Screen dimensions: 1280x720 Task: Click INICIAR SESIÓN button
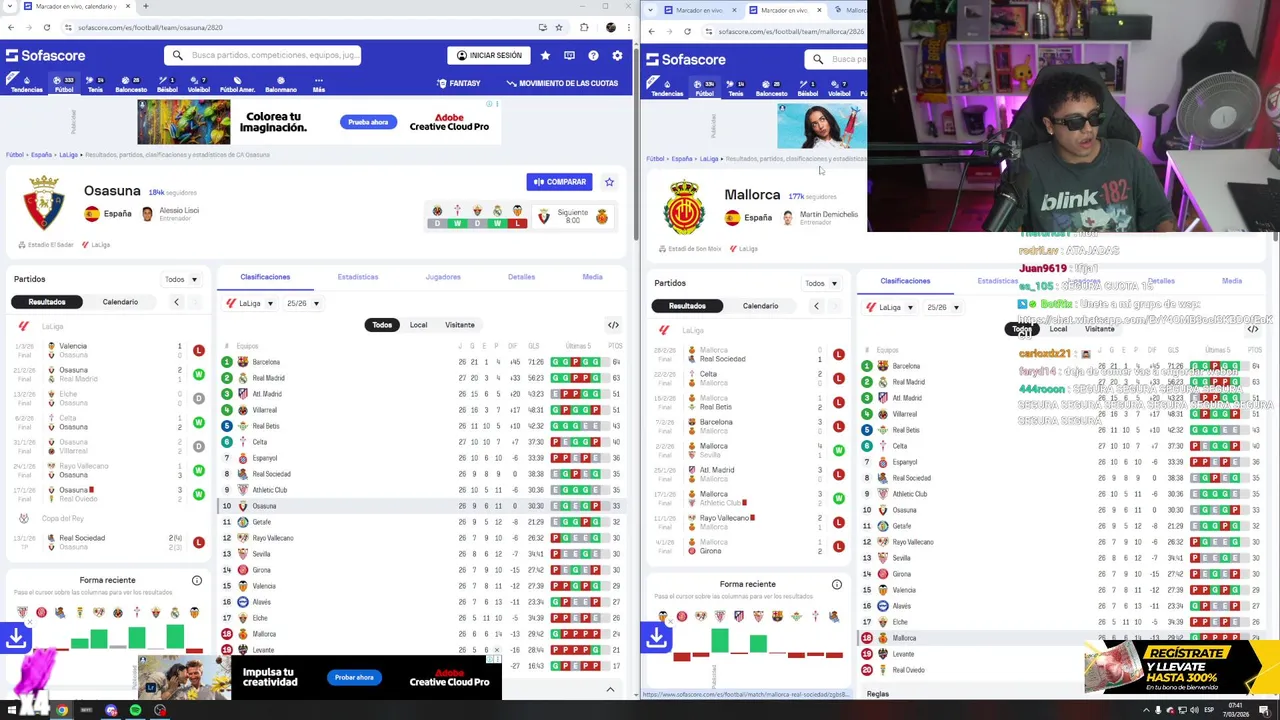click(489, 56)
